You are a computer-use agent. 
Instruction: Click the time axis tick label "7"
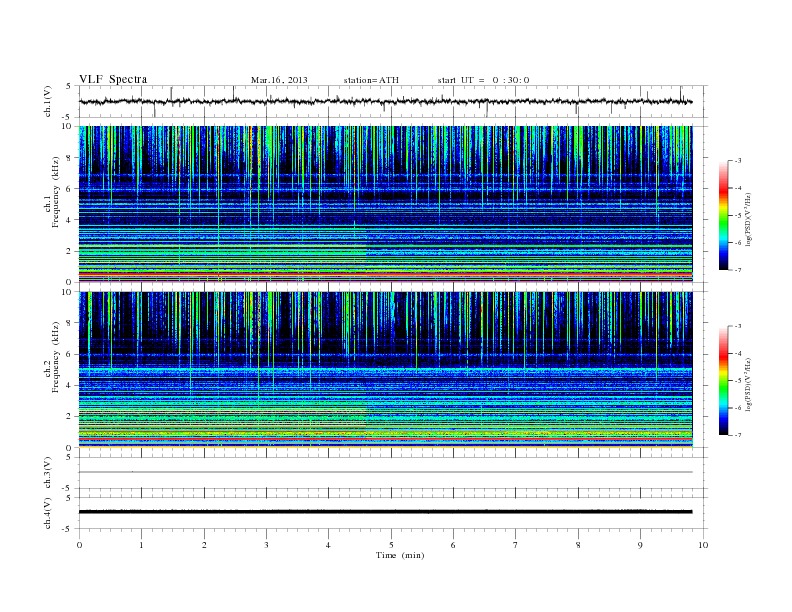[515, 545]
